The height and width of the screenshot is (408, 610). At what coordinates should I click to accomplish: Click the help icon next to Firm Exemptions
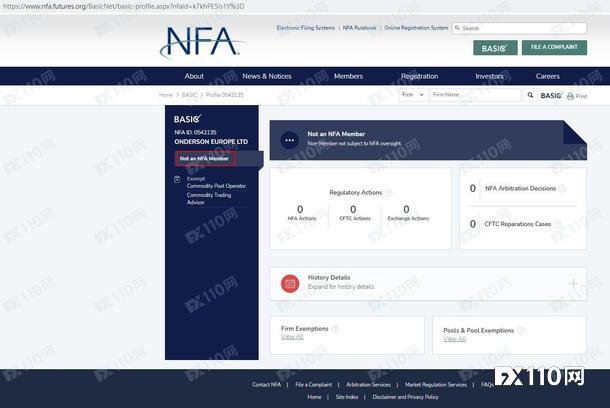click(x=336, y=329)
